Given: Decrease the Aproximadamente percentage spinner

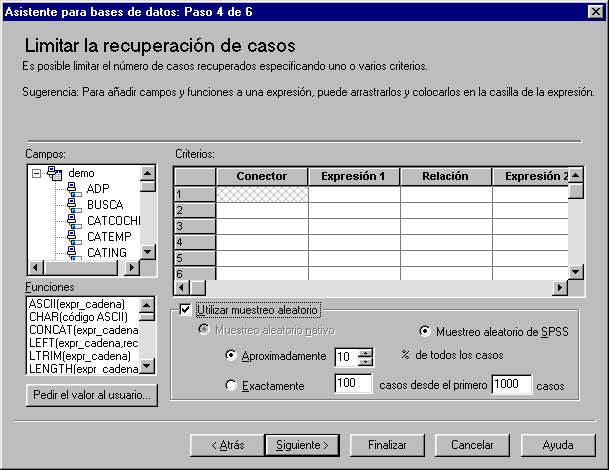Looking at the screenshot, I should point(365,362).
